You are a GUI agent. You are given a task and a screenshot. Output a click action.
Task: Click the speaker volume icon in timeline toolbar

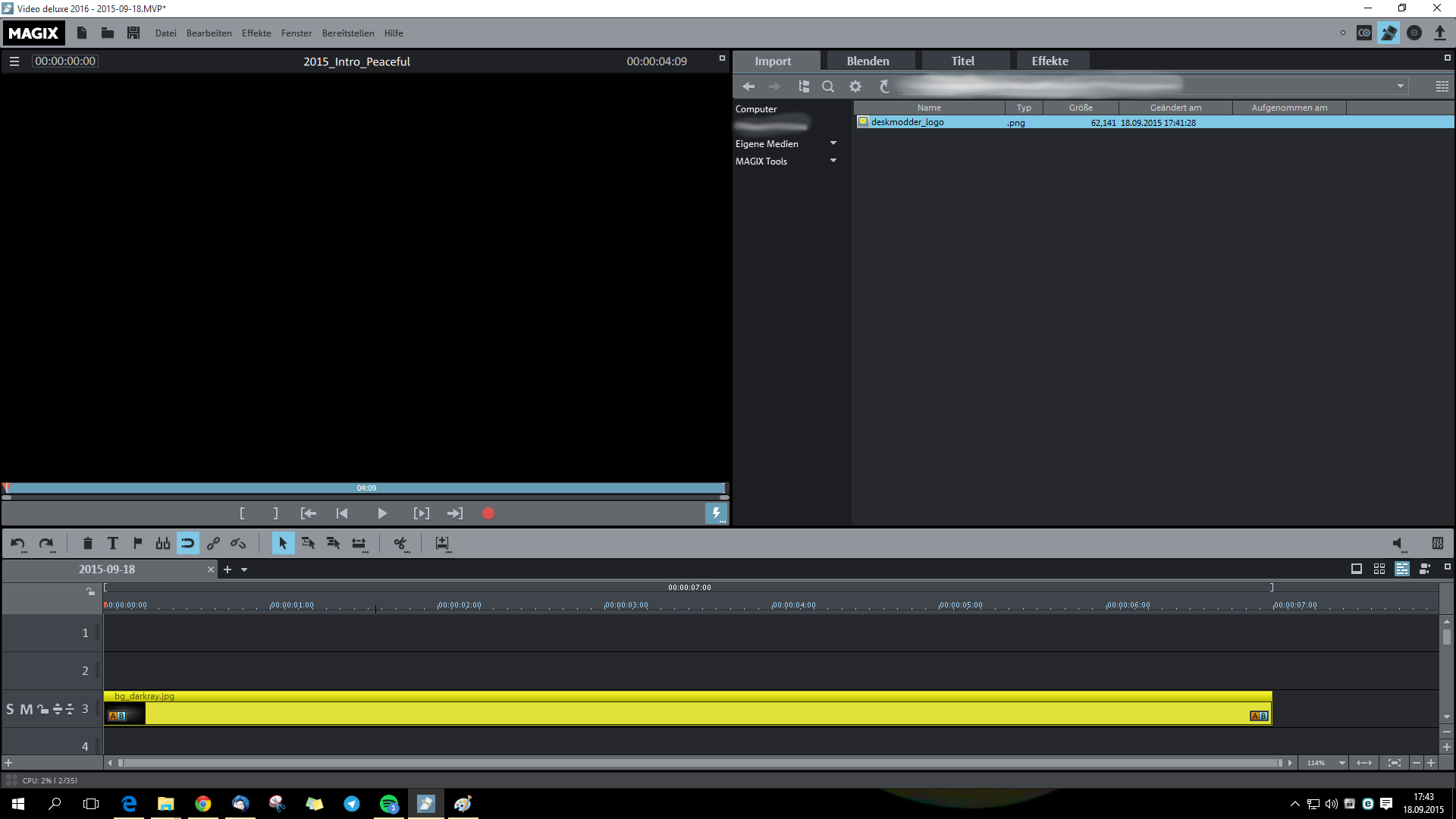1398,543
